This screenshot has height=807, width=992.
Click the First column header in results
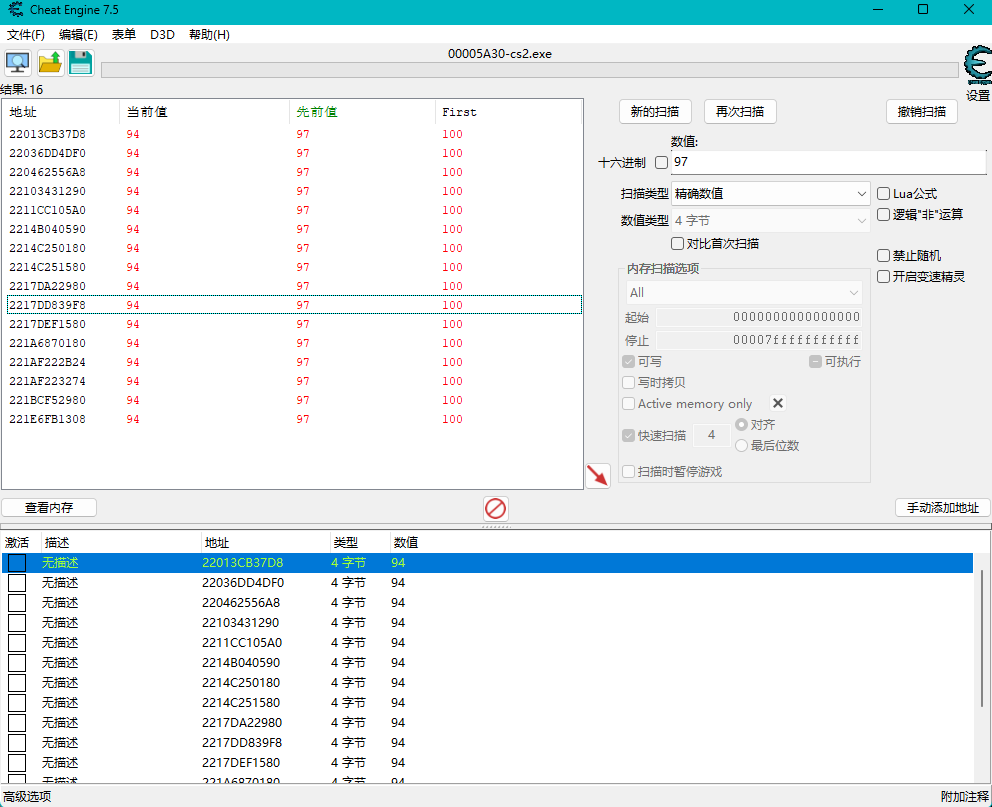pos(508,112)
